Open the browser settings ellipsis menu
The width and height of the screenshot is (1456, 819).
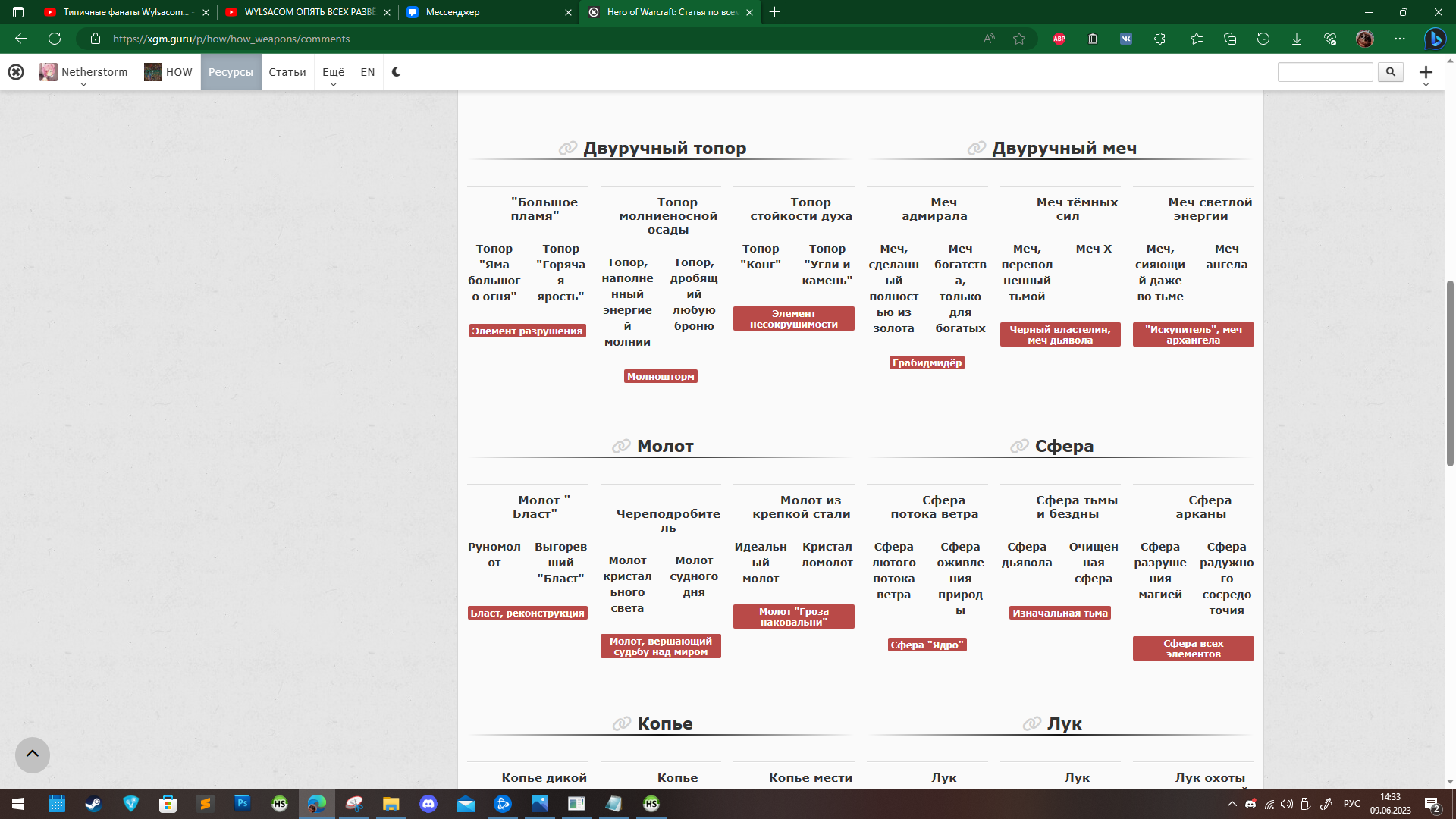click(x=1399, y=39)
